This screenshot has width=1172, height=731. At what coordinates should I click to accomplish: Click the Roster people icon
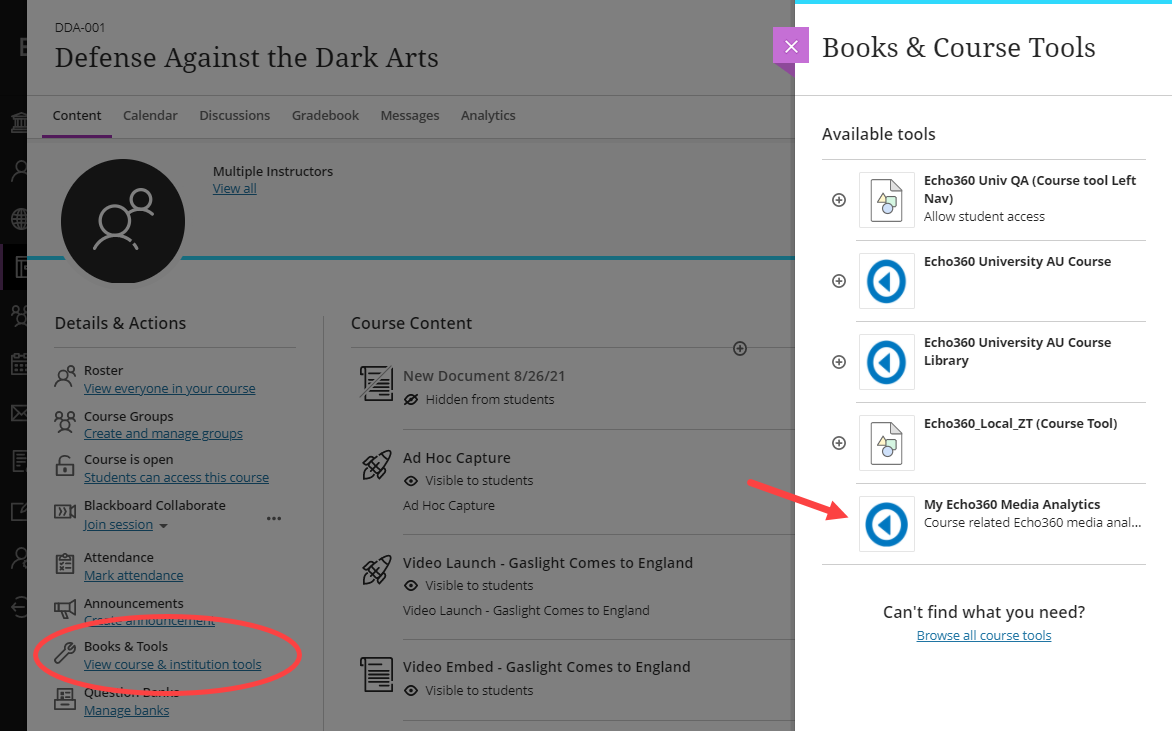point(65,377)
